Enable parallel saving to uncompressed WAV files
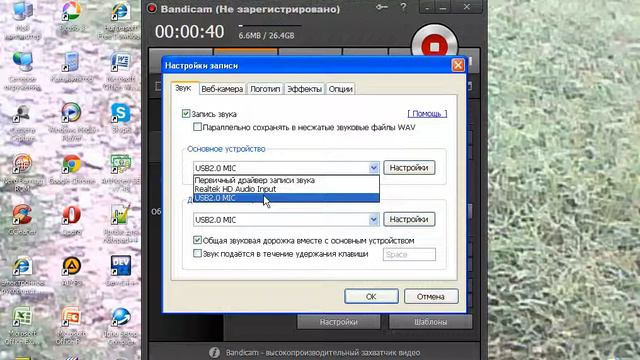This screenshot has height=360, width=640. click(x=197, y=127)
